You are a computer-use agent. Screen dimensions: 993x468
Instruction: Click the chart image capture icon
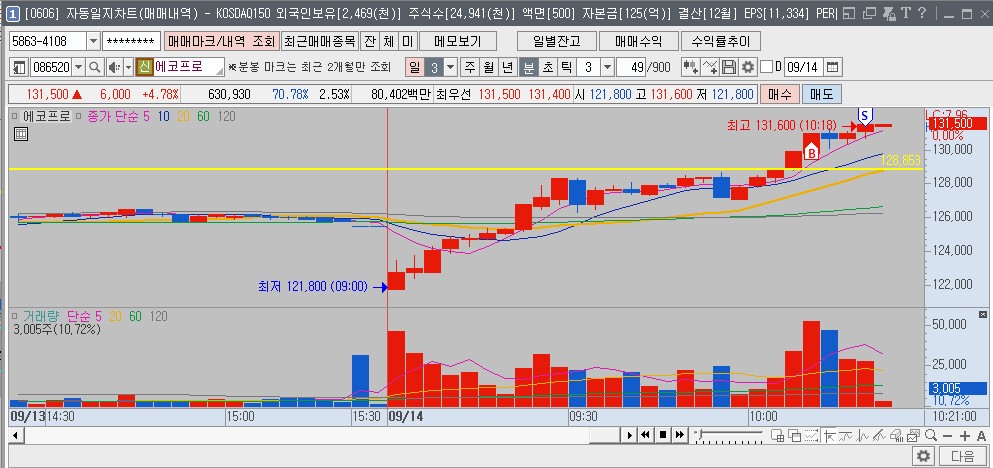[x=913, y=436]
